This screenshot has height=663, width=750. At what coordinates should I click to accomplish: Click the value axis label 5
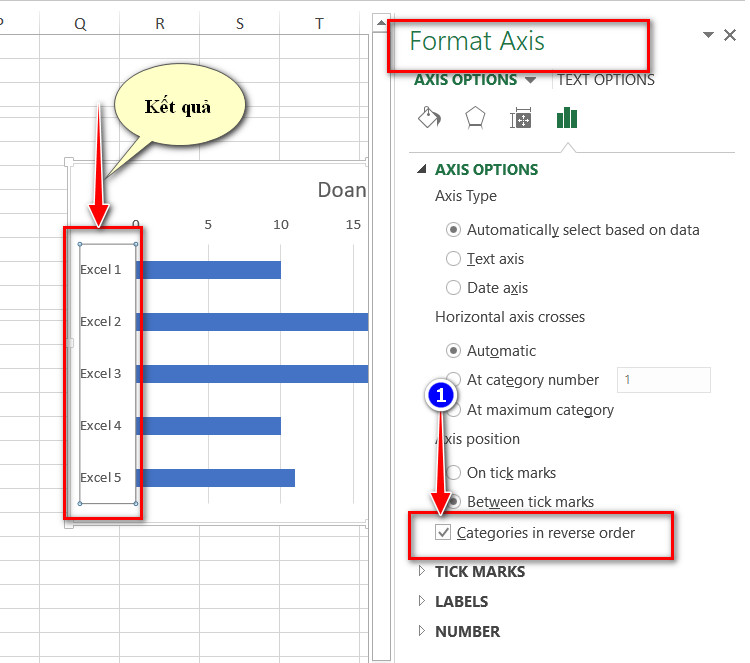coord(208,224)
